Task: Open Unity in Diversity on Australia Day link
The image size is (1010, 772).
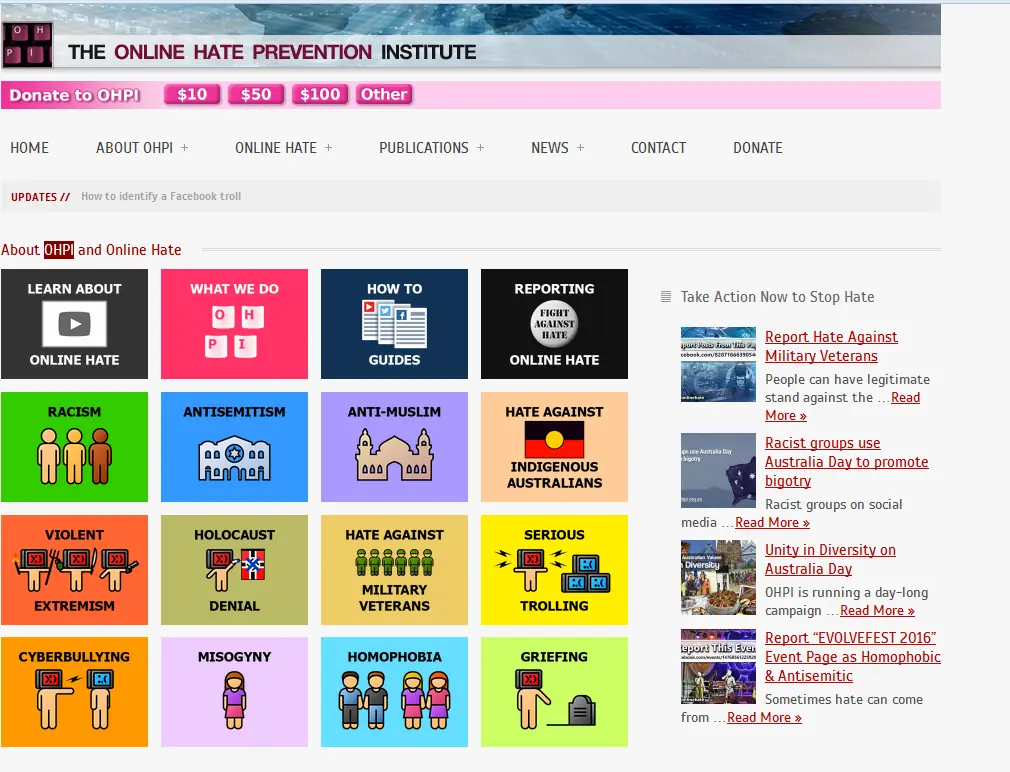Action: (830, 560)
